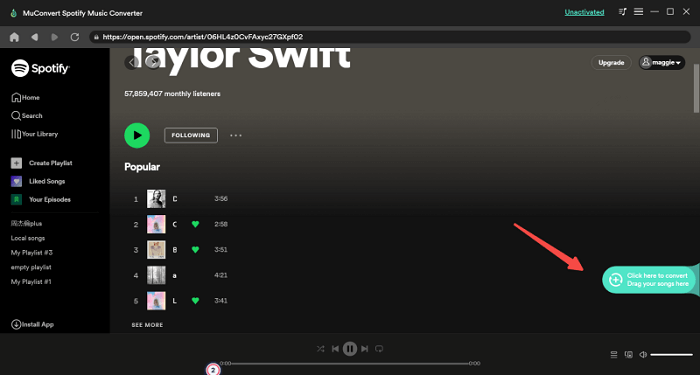This screenshot has height=375, width=700.
Task: Reload the page with refresh icon
Action: [75, 37]
